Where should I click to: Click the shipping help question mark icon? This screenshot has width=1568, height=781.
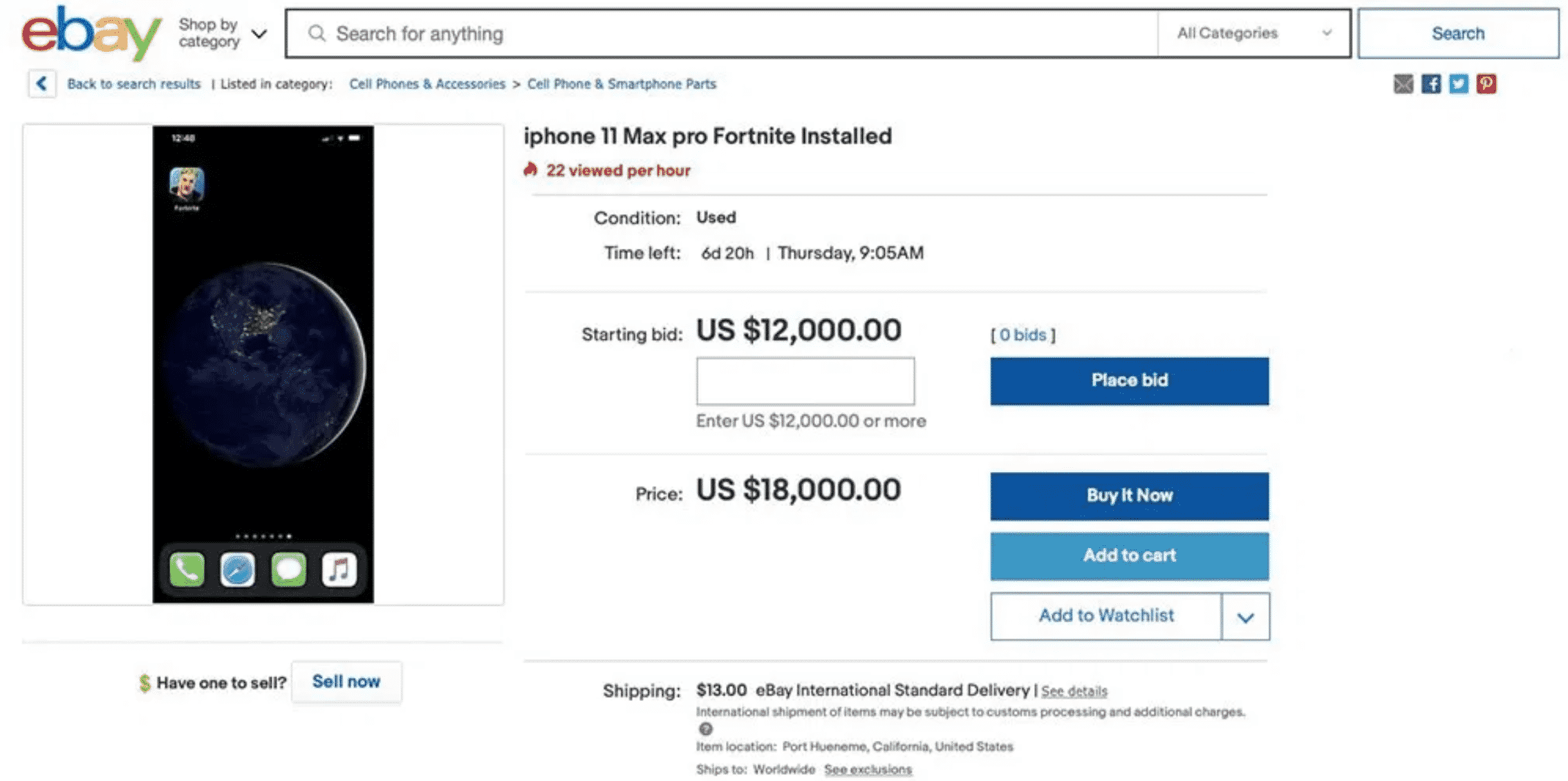pos(706,729)
